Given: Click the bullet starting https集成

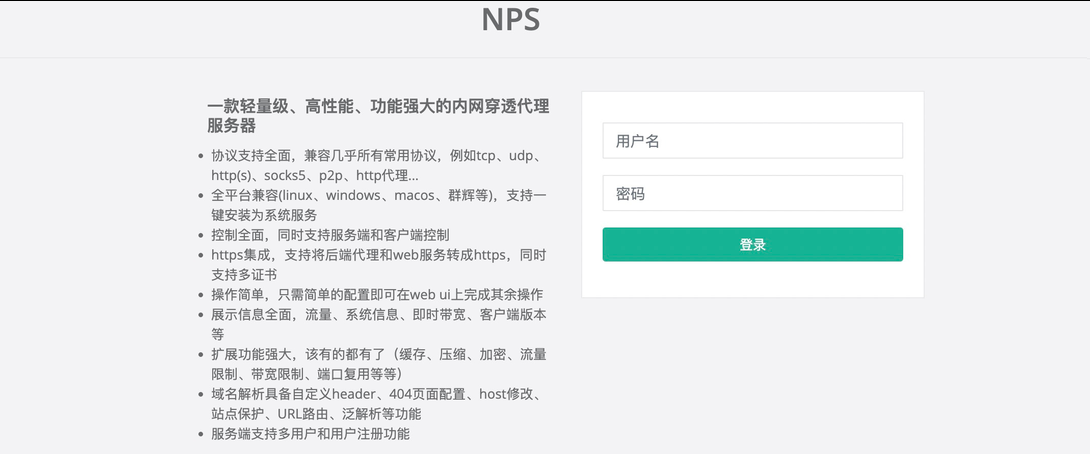Looking at the screenshot, I should point(379,265).
